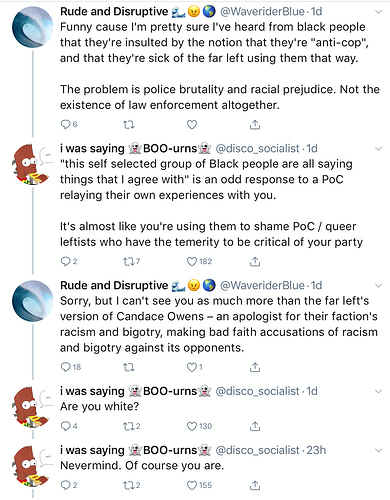Open the chevron menu on the Candace Owens tweet
Screen dimensions: 390x500
(378, 286)
